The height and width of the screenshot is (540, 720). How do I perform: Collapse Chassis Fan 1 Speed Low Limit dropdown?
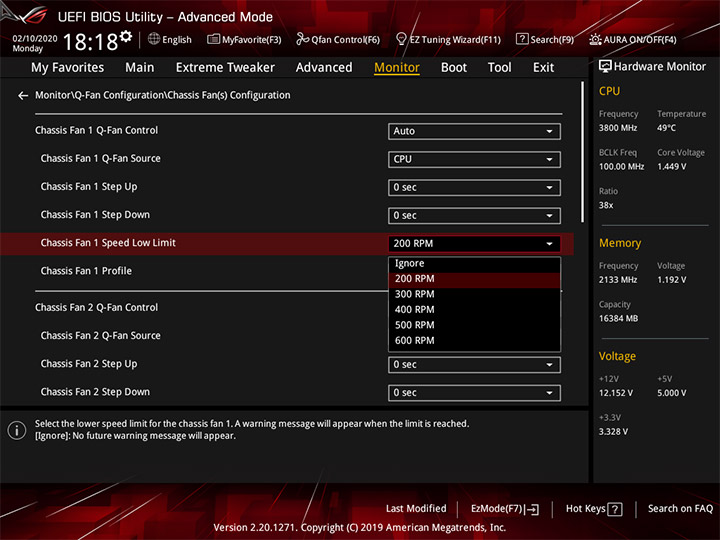point(474,243)
